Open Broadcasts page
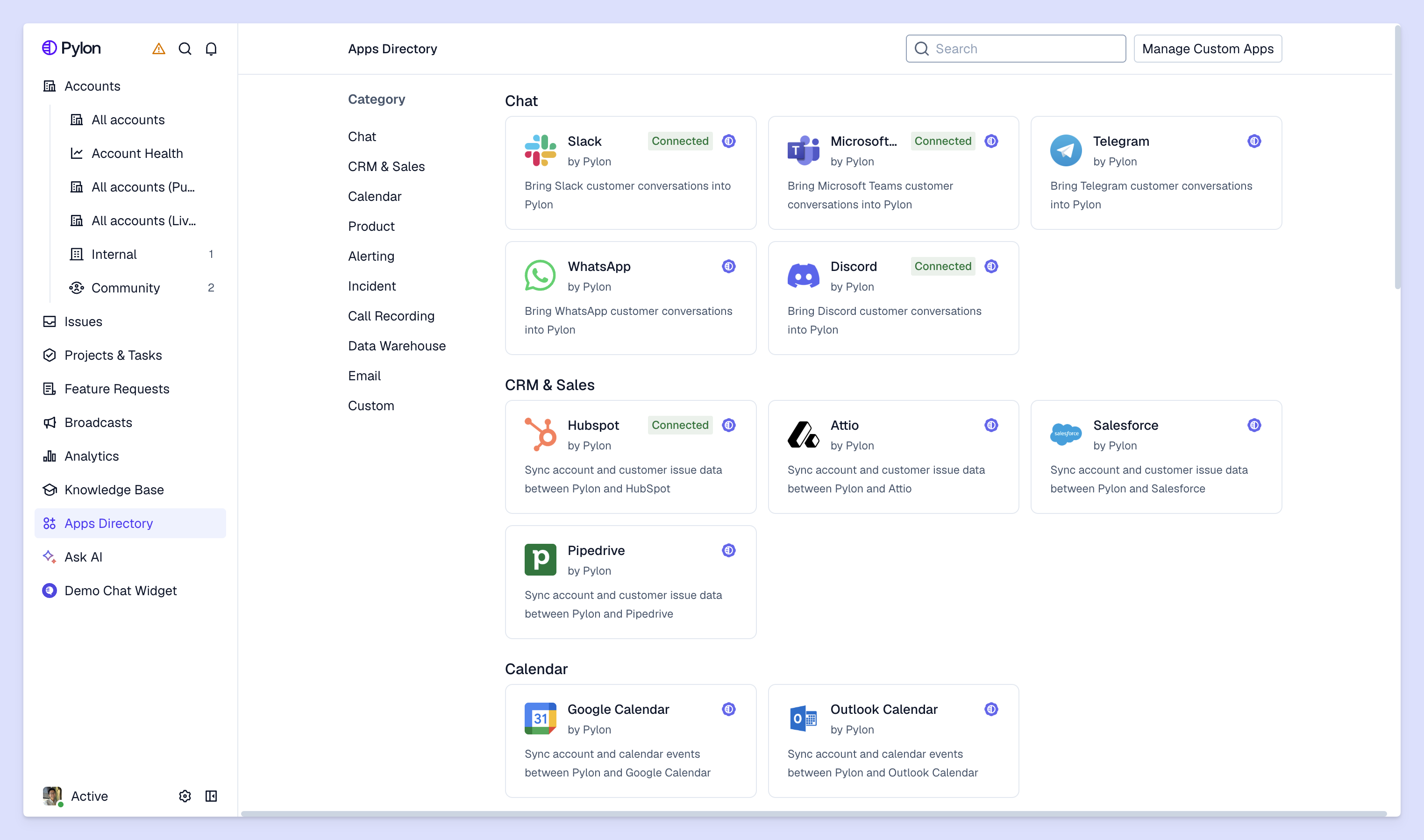The height and width of the screenshot is (840, 1424). click(x=130, y=422)
